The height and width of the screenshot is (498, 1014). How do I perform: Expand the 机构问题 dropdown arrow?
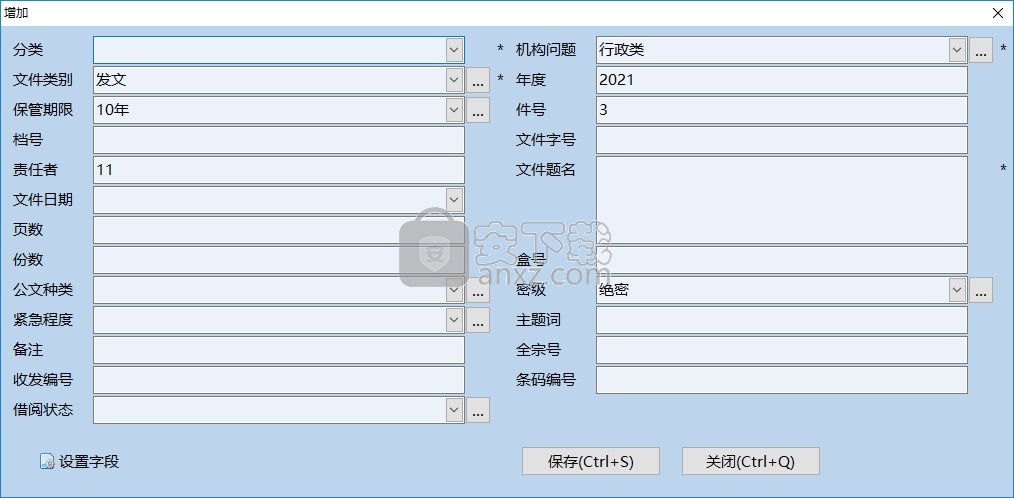[x=957, y=50]
